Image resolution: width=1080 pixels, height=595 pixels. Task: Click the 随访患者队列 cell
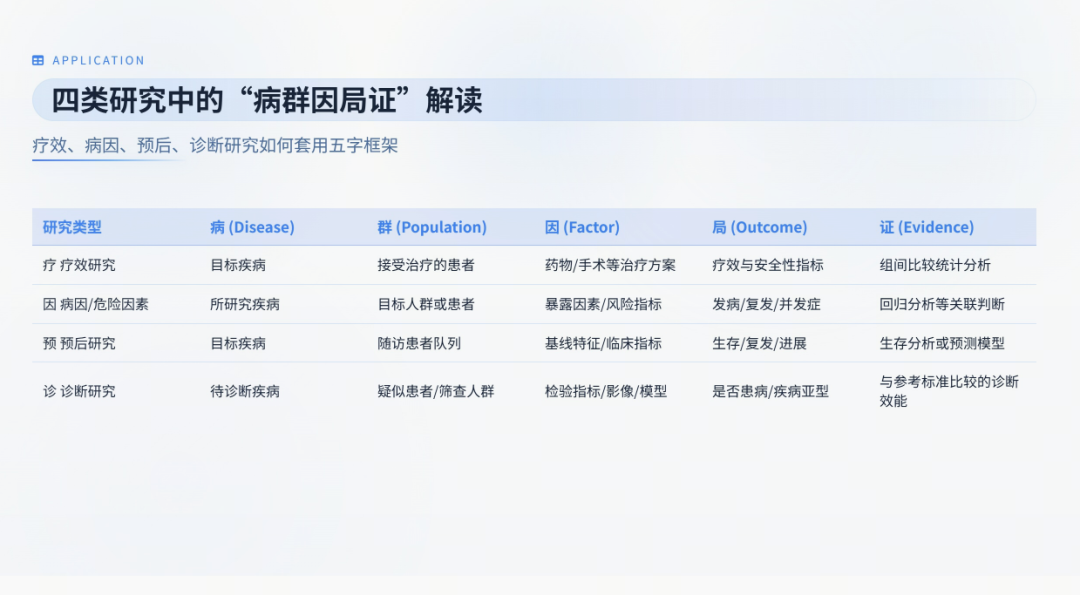click(x=419, y=344)
